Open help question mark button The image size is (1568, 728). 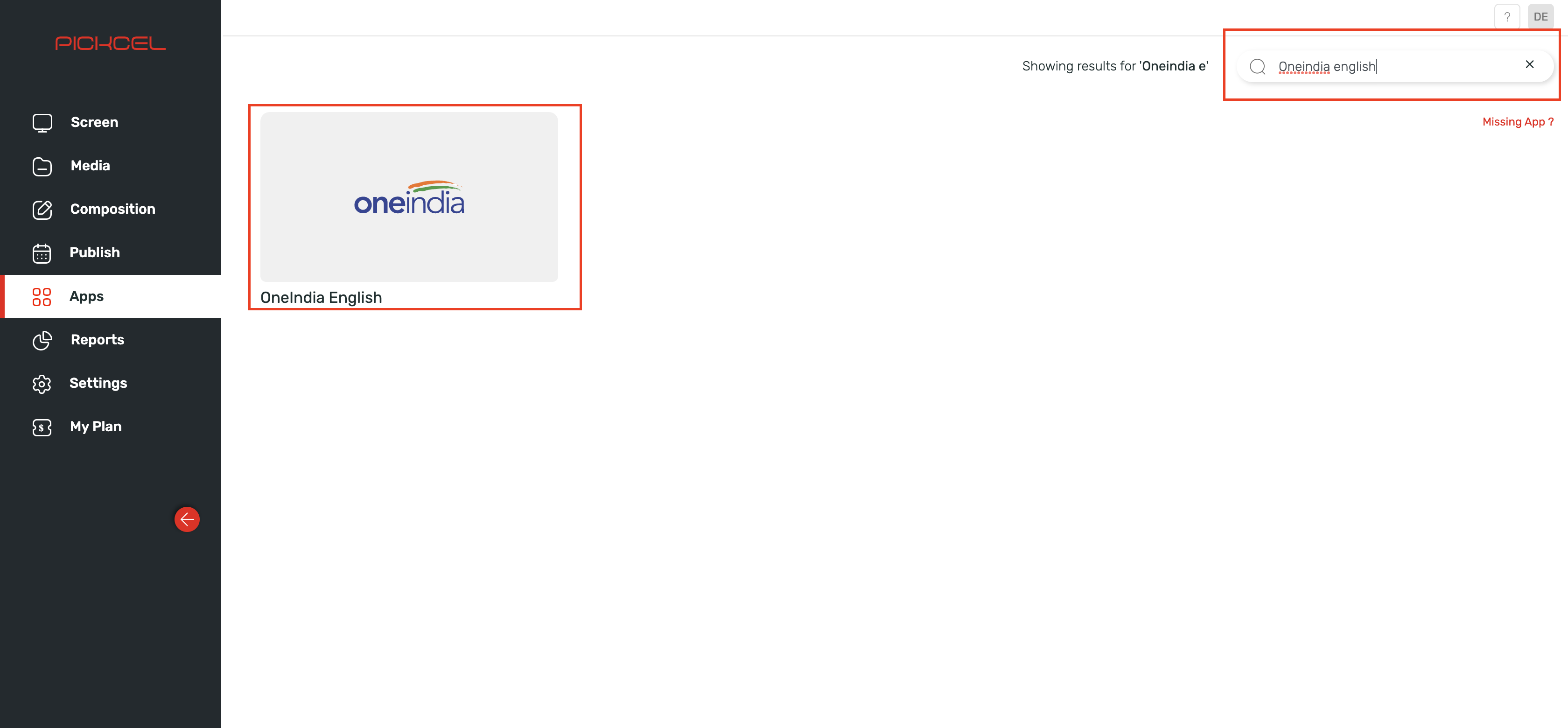(x=1507, y=16)
